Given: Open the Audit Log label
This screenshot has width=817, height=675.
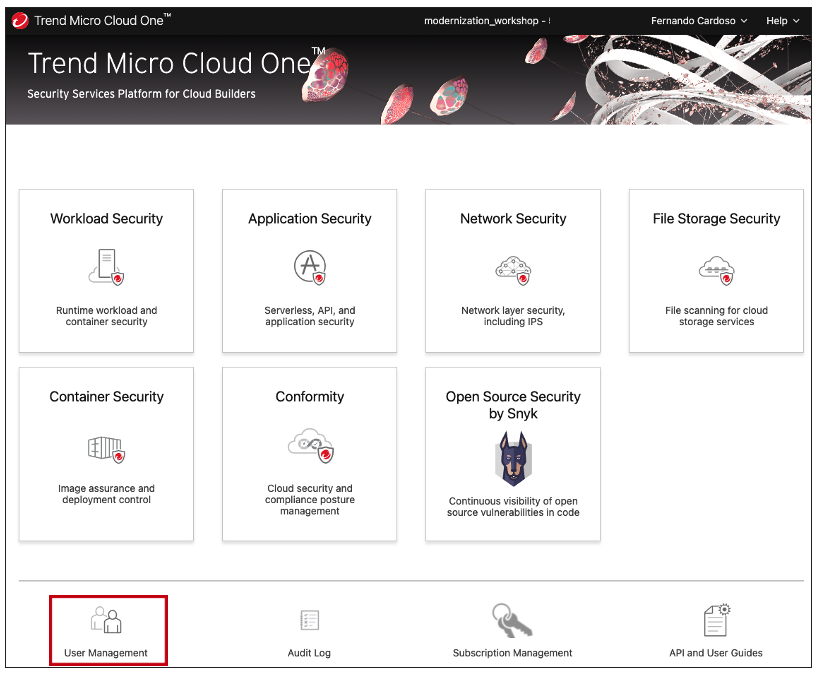Looking at the screenshot, I should (309, 653).
